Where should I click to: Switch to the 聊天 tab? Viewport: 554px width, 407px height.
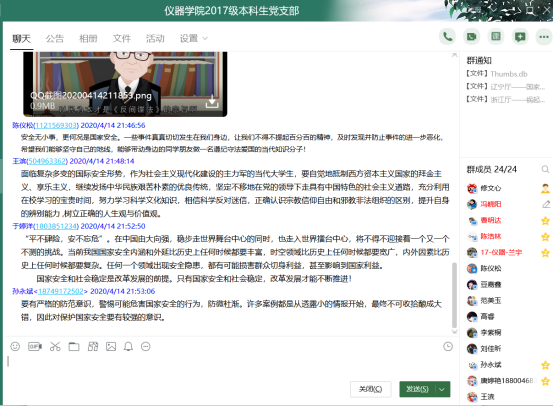click(x=22, y=39)
